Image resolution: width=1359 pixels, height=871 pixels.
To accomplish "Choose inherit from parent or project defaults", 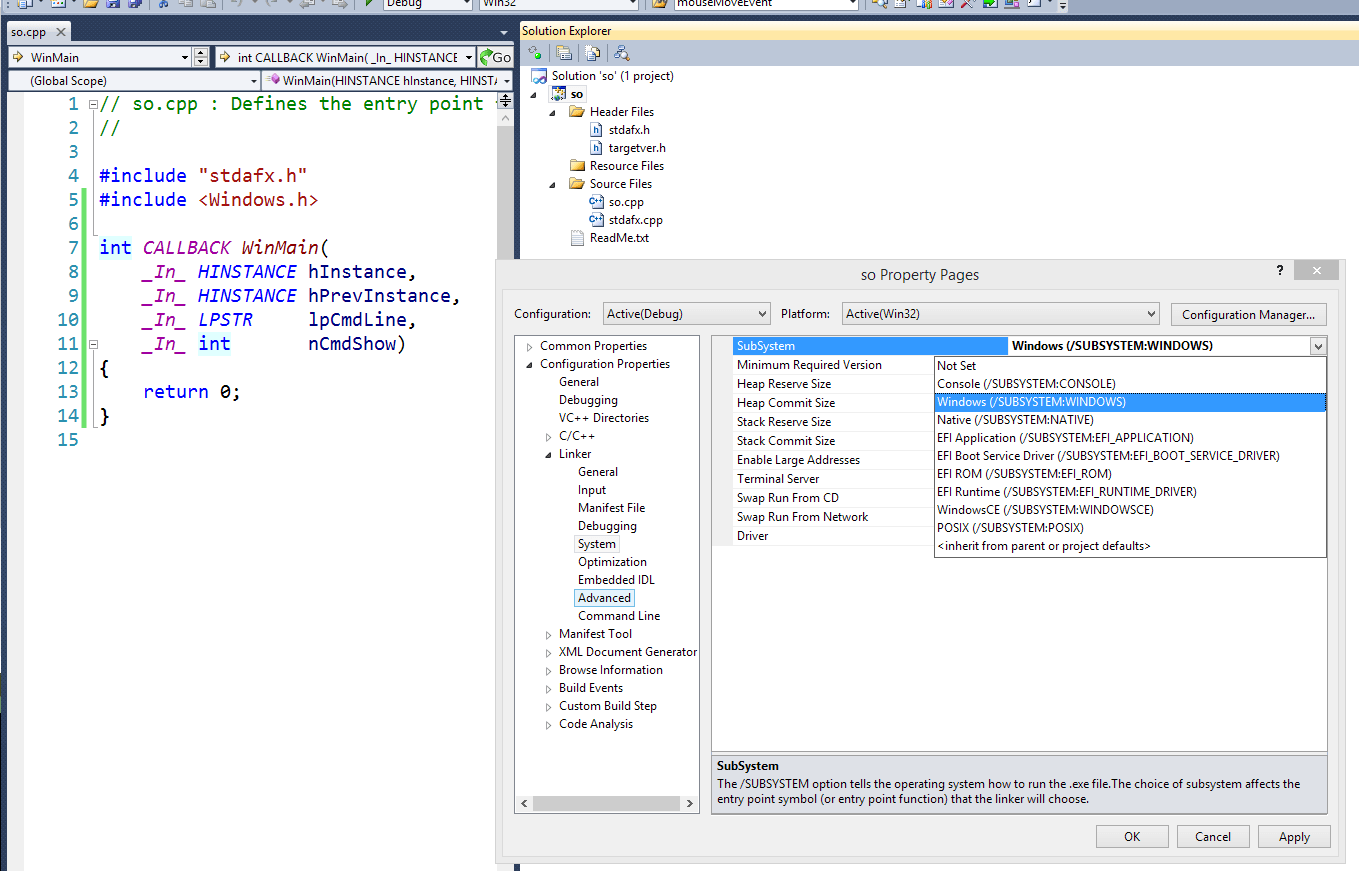I will click(1130, 546).
